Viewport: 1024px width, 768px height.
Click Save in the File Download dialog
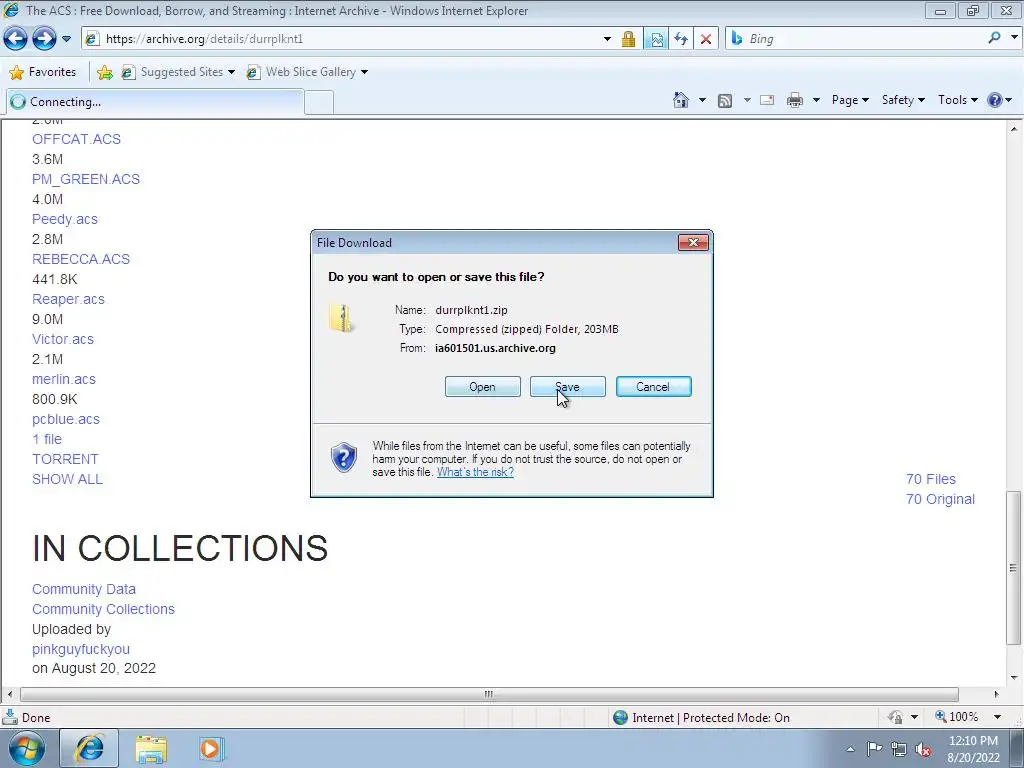568,387
